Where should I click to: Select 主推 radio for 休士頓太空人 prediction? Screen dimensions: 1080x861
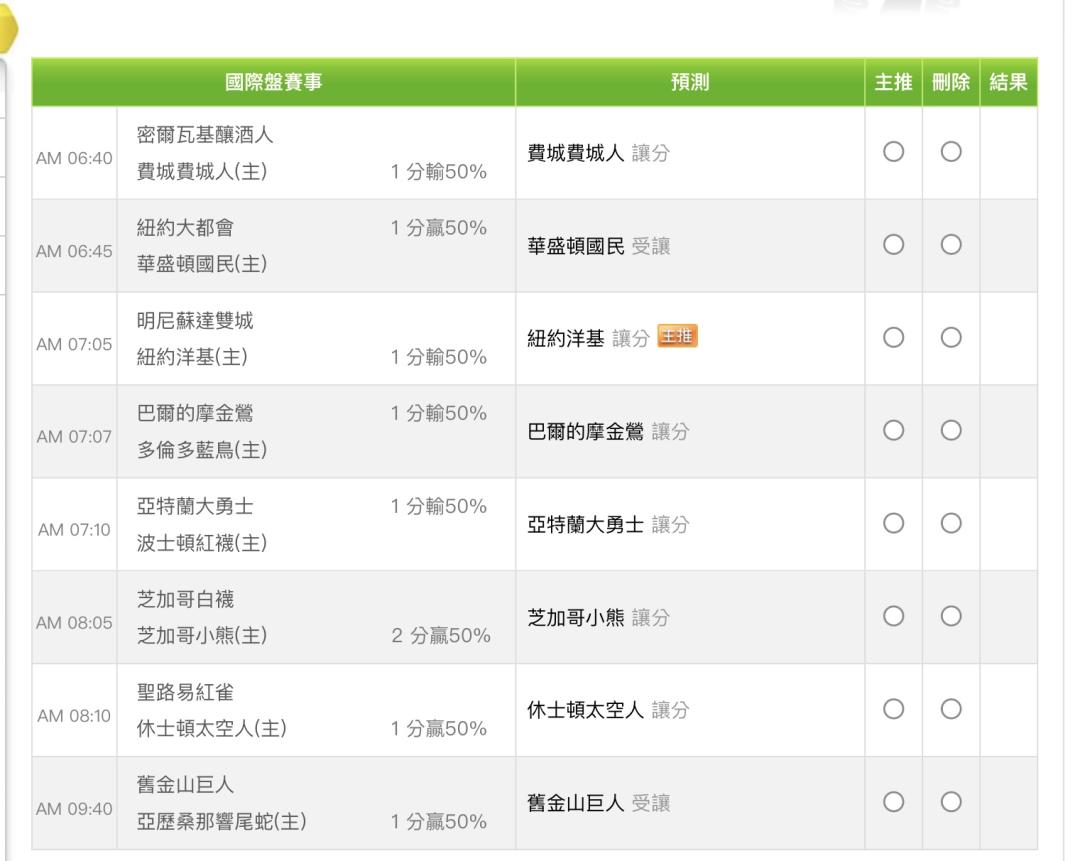click(893, 709)
